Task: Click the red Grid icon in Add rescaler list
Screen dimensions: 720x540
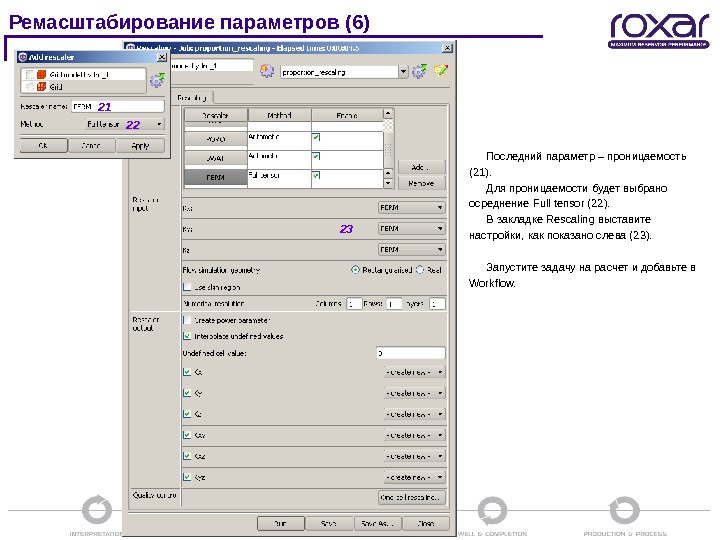Action: coord(41,86)
